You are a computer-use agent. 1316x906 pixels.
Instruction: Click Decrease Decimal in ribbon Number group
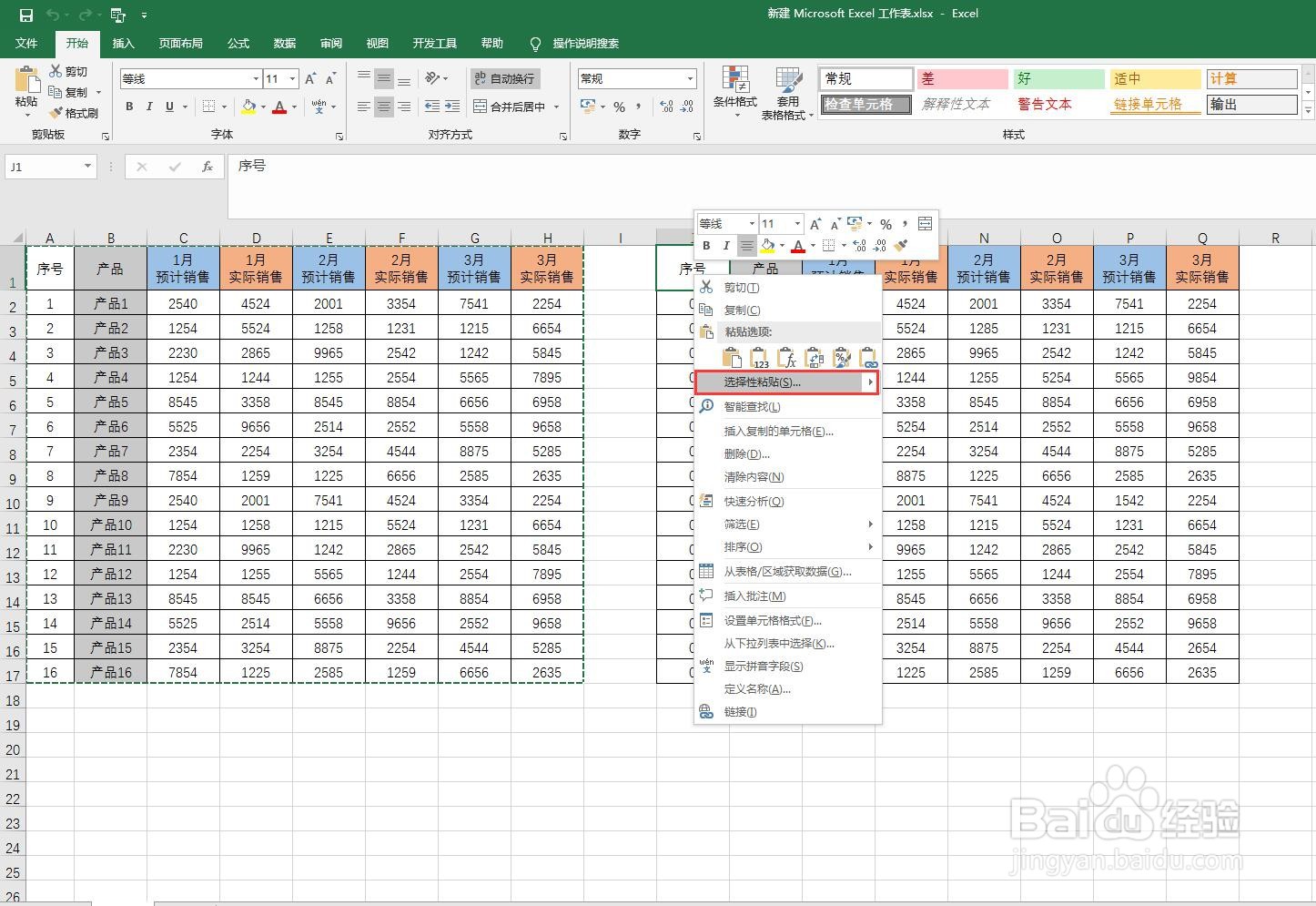coord(687,107)
